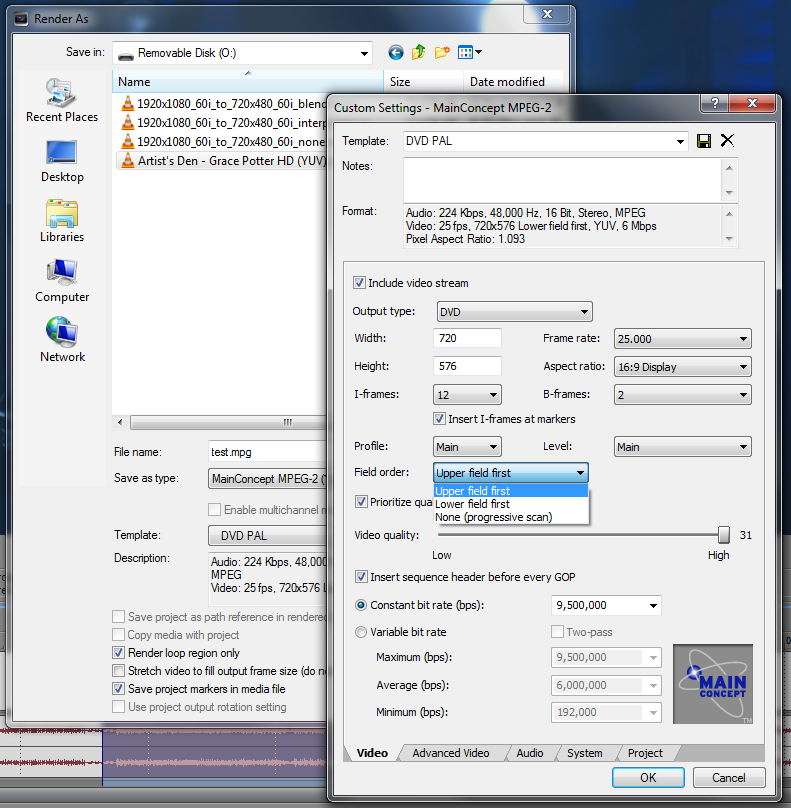Open the Views menu icon
Image resolution: width=791 pixels, height=808 pixels.
click(x=470, y=52)
